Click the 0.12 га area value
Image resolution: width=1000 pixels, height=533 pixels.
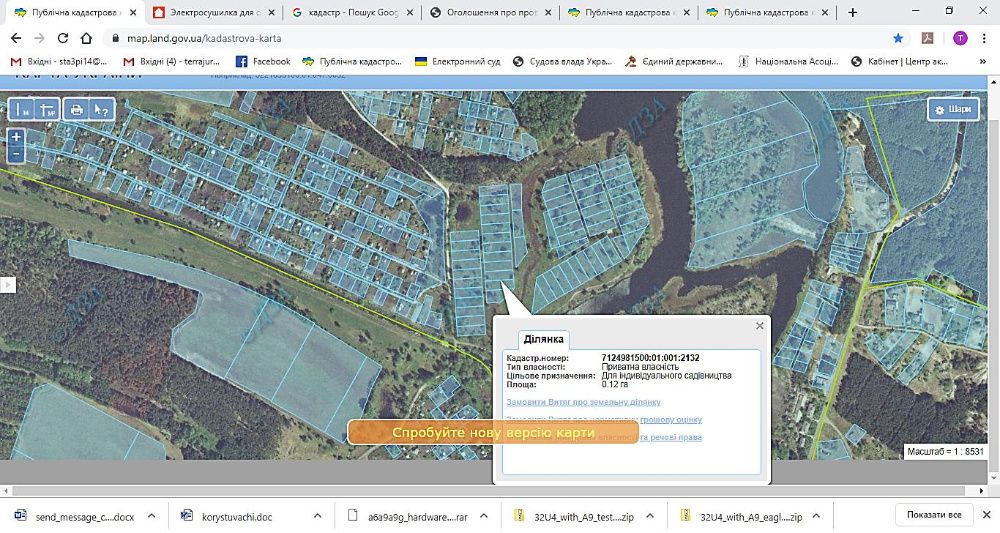coord(614,384)
